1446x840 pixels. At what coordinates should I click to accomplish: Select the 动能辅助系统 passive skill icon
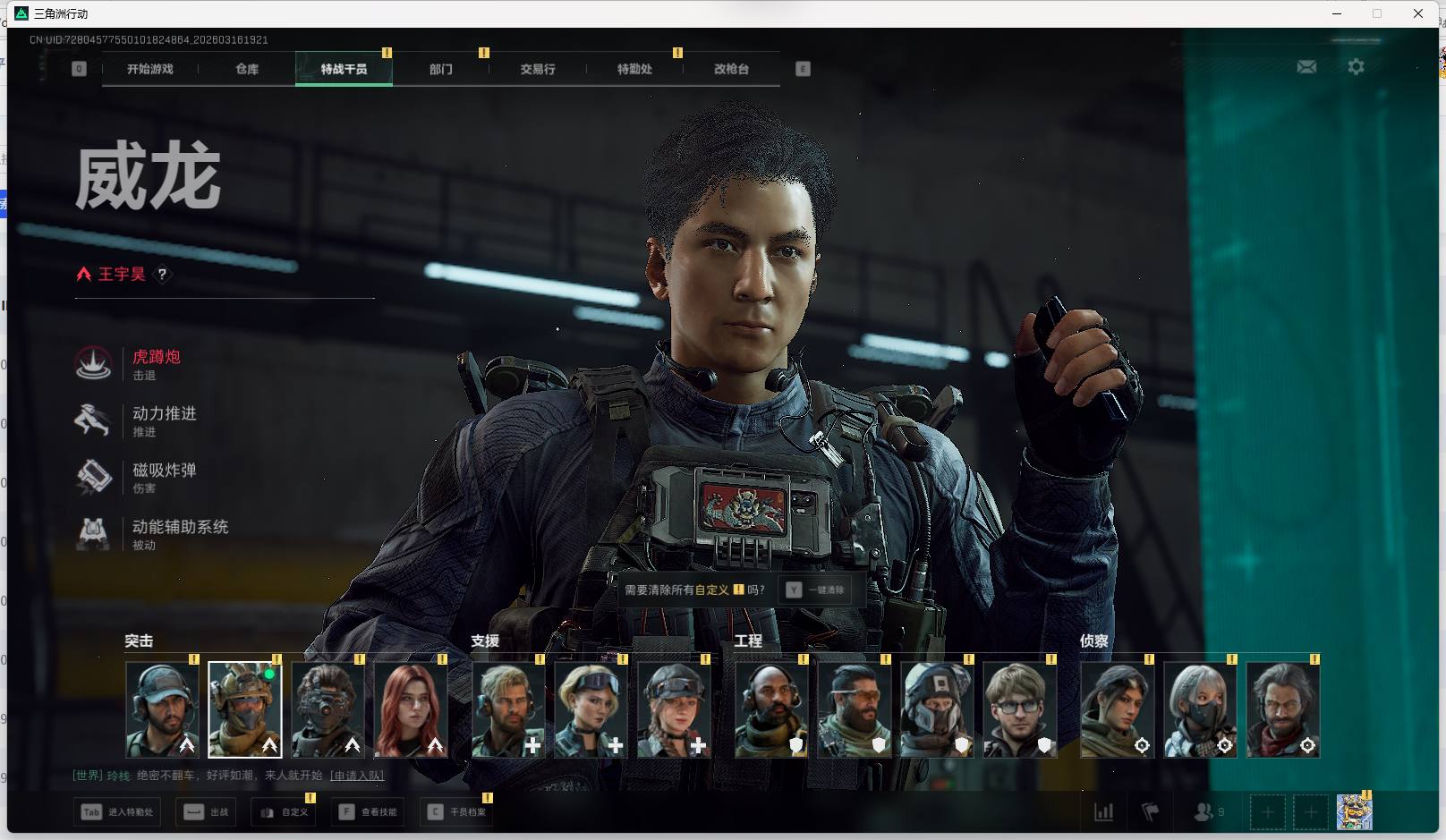pos(93,533)
